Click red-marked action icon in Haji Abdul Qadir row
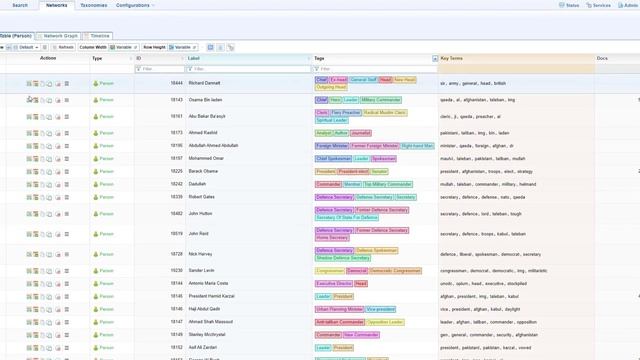The height and width of the screenshot is (360, 640). pyautogui.click(x=58, y=309)
